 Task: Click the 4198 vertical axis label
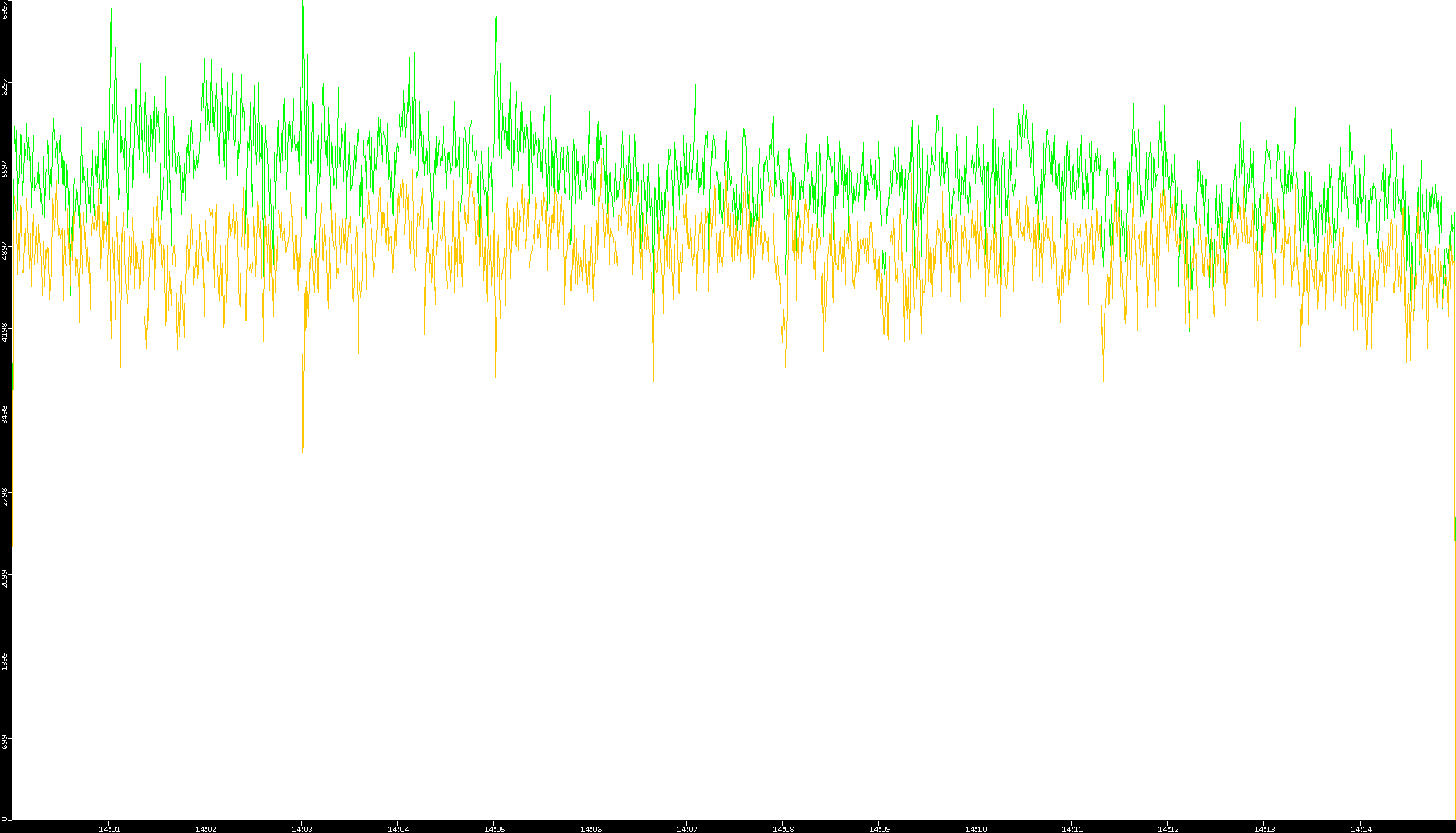[x=5, y=332]
